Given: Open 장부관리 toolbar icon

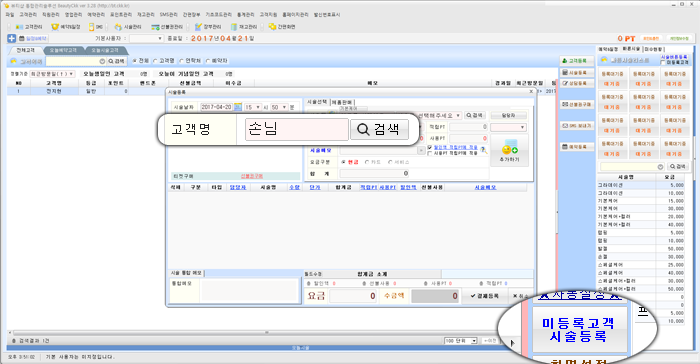Looking at the screenshot, I should [208, 27].
